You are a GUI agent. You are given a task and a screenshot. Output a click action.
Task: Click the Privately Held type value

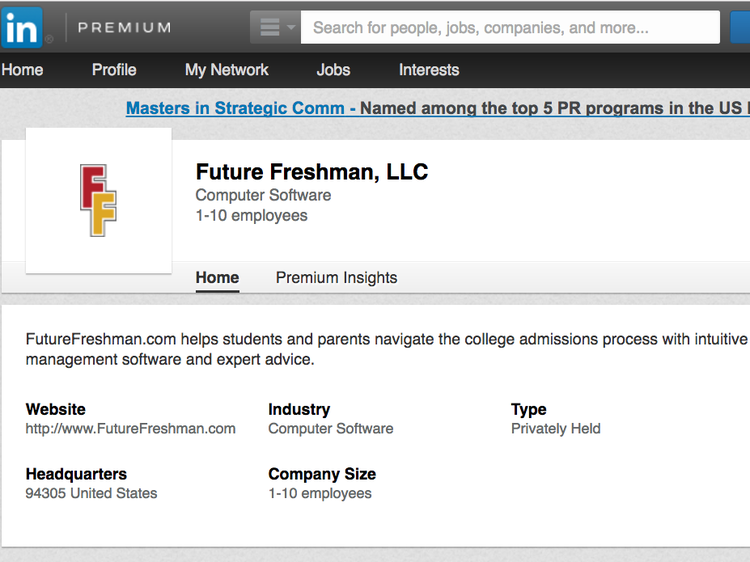(x=556, y=429)
